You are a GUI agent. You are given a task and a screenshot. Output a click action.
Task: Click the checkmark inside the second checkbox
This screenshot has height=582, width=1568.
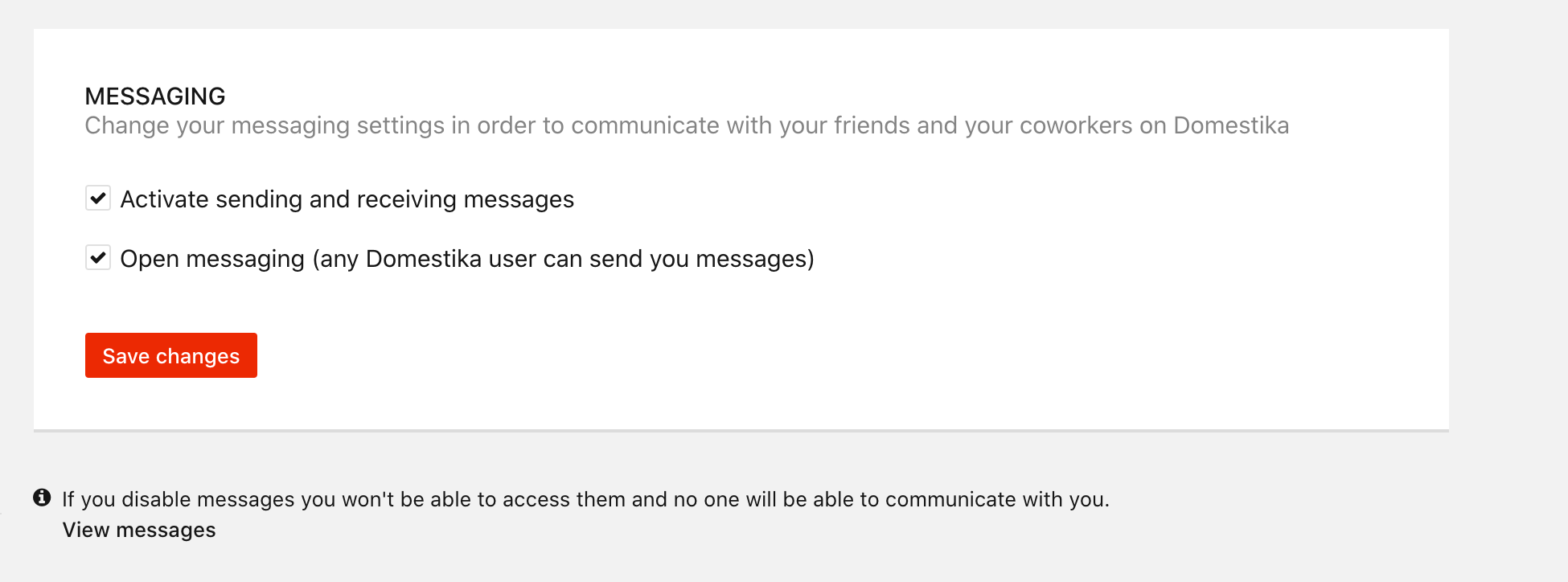98,257
